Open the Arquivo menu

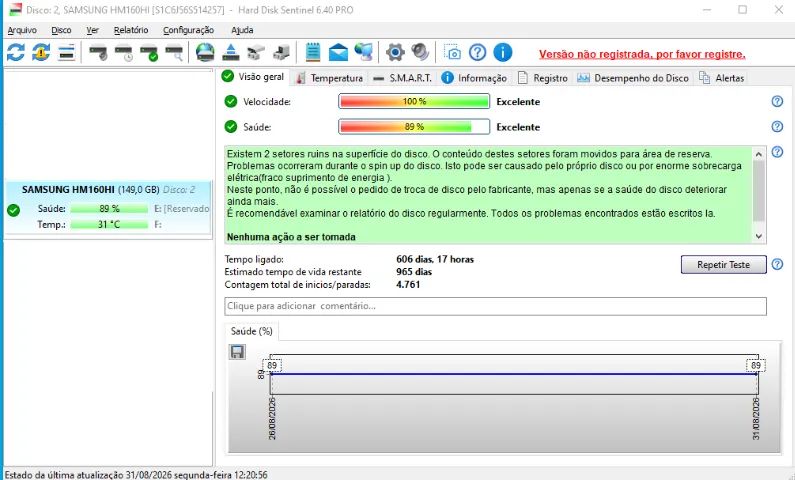pyautogui.click(x=22, y=30)
